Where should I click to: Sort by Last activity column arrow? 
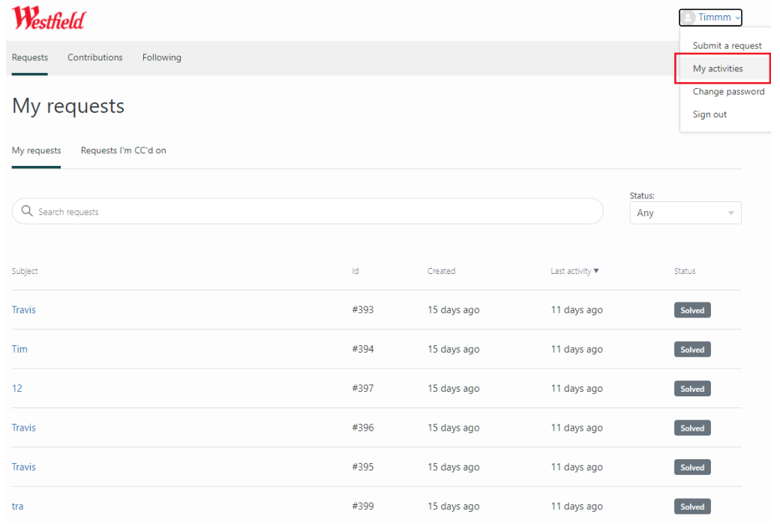pos(596,271)
